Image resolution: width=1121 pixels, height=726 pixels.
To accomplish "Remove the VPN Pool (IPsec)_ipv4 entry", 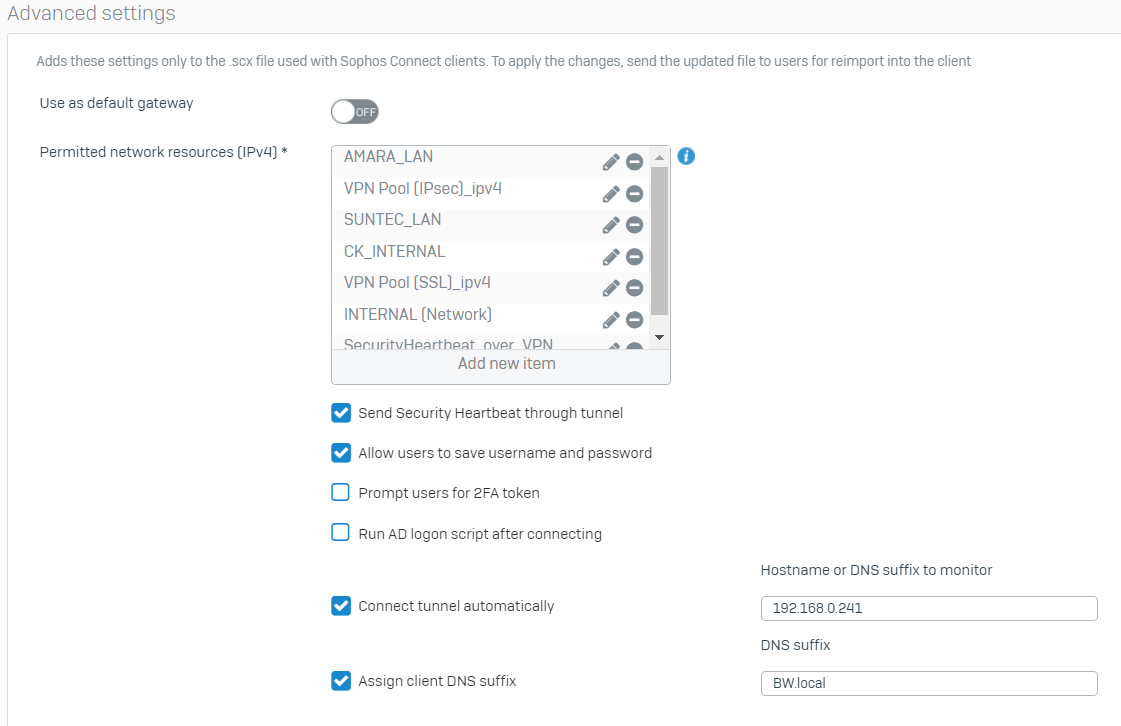I will coord(634,194).
